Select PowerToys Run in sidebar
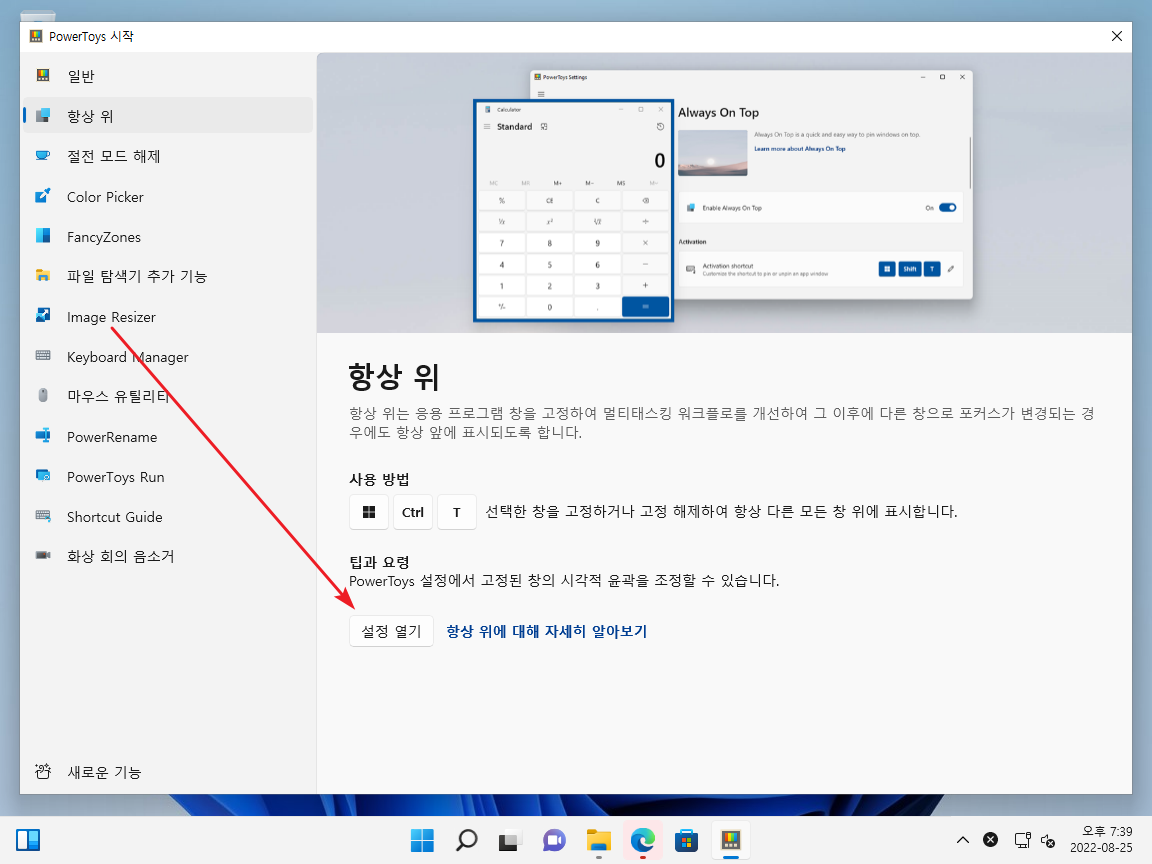This screenshot has height=864, width=1152. click(x=168, y=477)
